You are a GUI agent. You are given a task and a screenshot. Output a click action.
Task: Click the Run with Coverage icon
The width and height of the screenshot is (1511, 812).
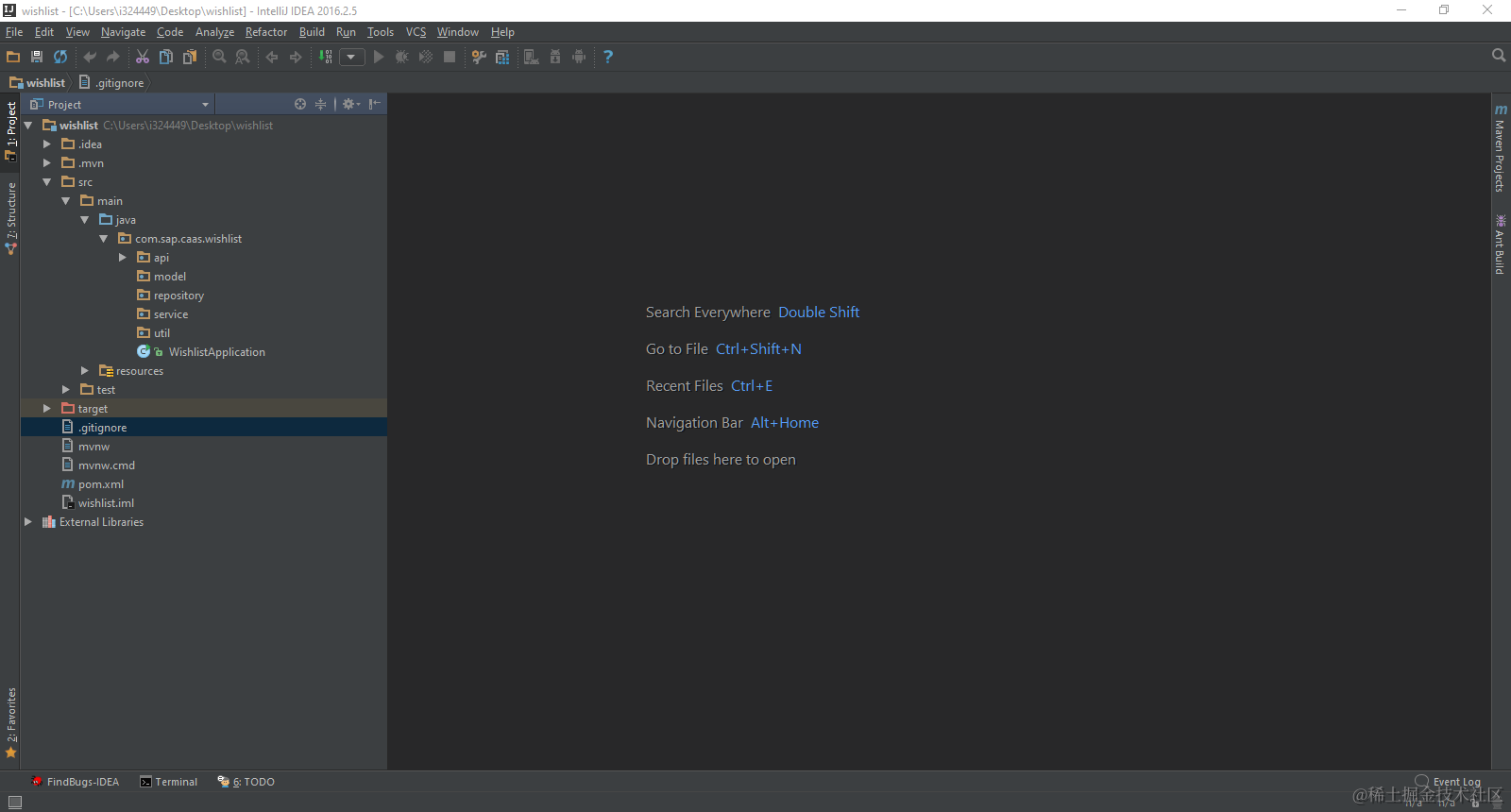[x=426, y=57]
